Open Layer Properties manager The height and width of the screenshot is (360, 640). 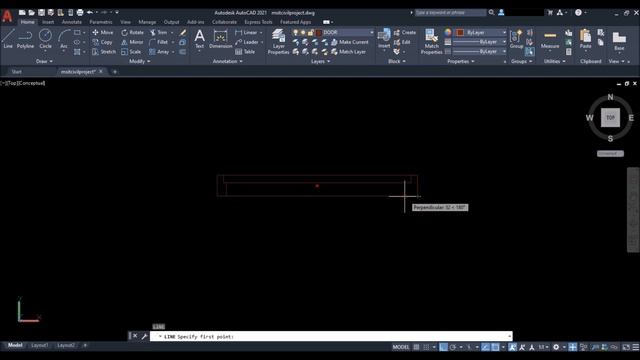tap(279, 42)
